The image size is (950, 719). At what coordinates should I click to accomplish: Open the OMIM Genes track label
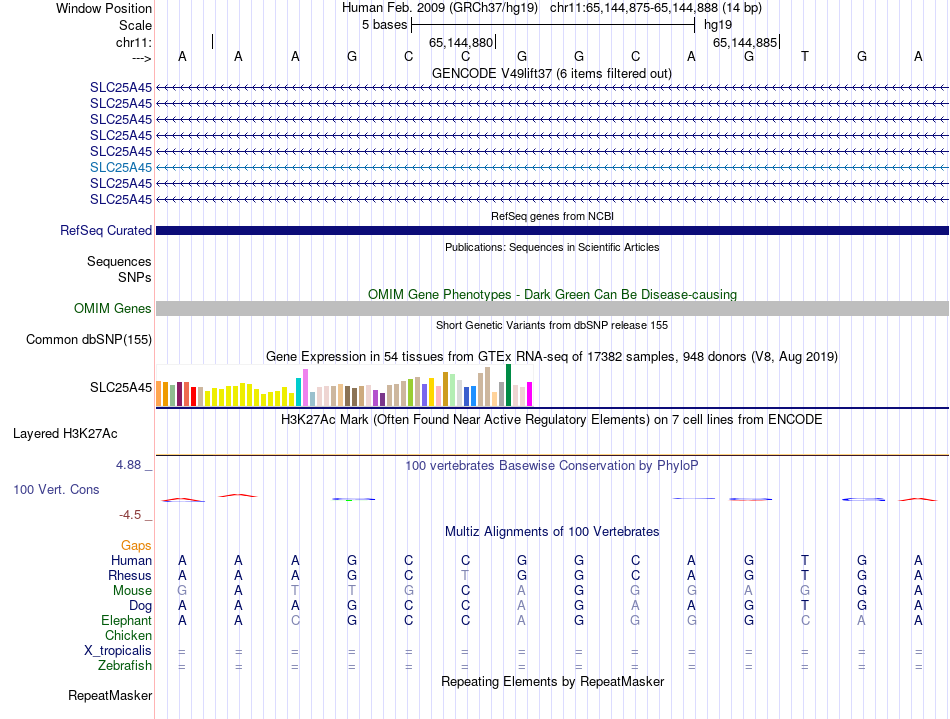coord(112,308)
